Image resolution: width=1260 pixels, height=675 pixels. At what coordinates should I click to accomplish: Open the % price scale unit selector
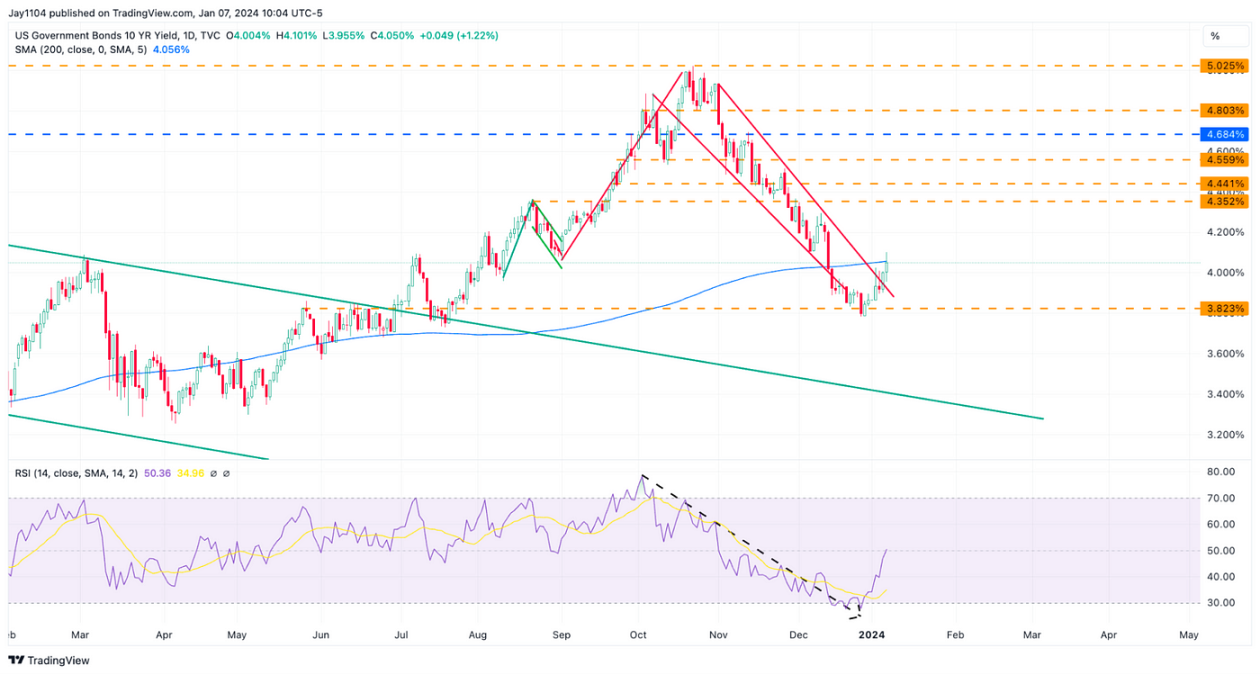click(x=1214, y=36)
